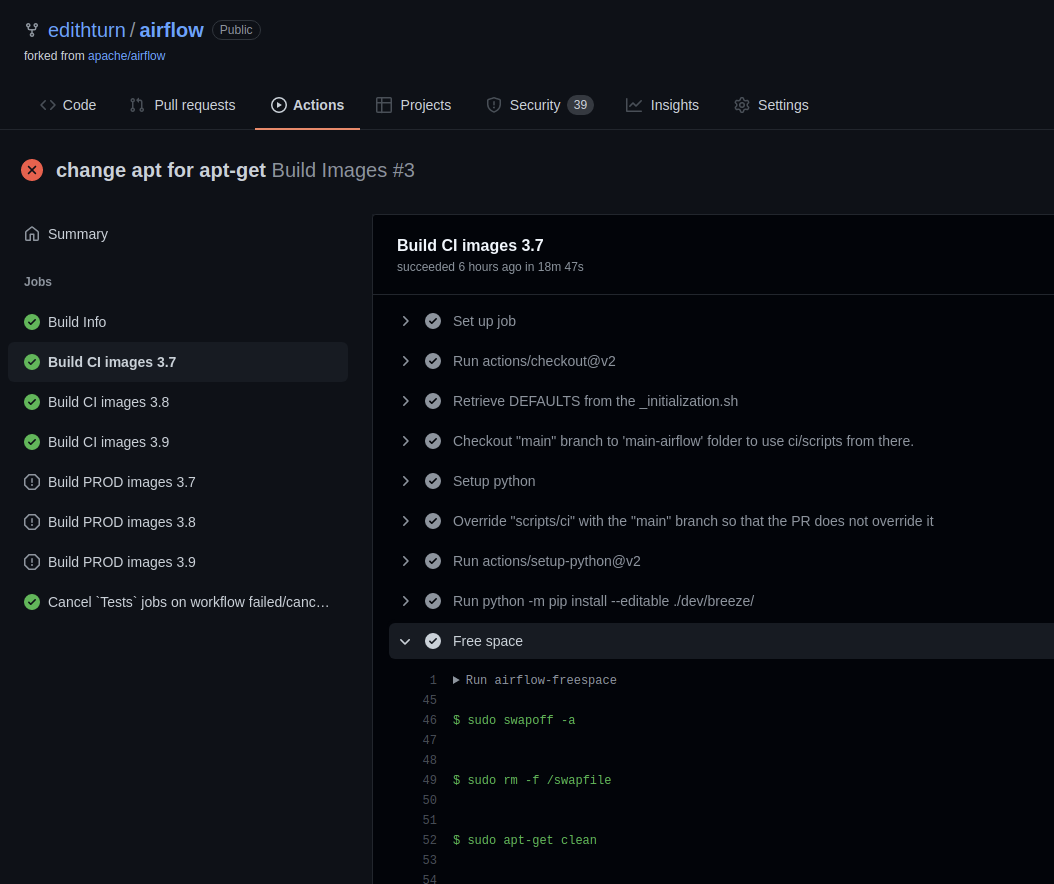Click success check icon on Free space step
Viewport: 1054px width, 884px height.
(x=433, y=641)
